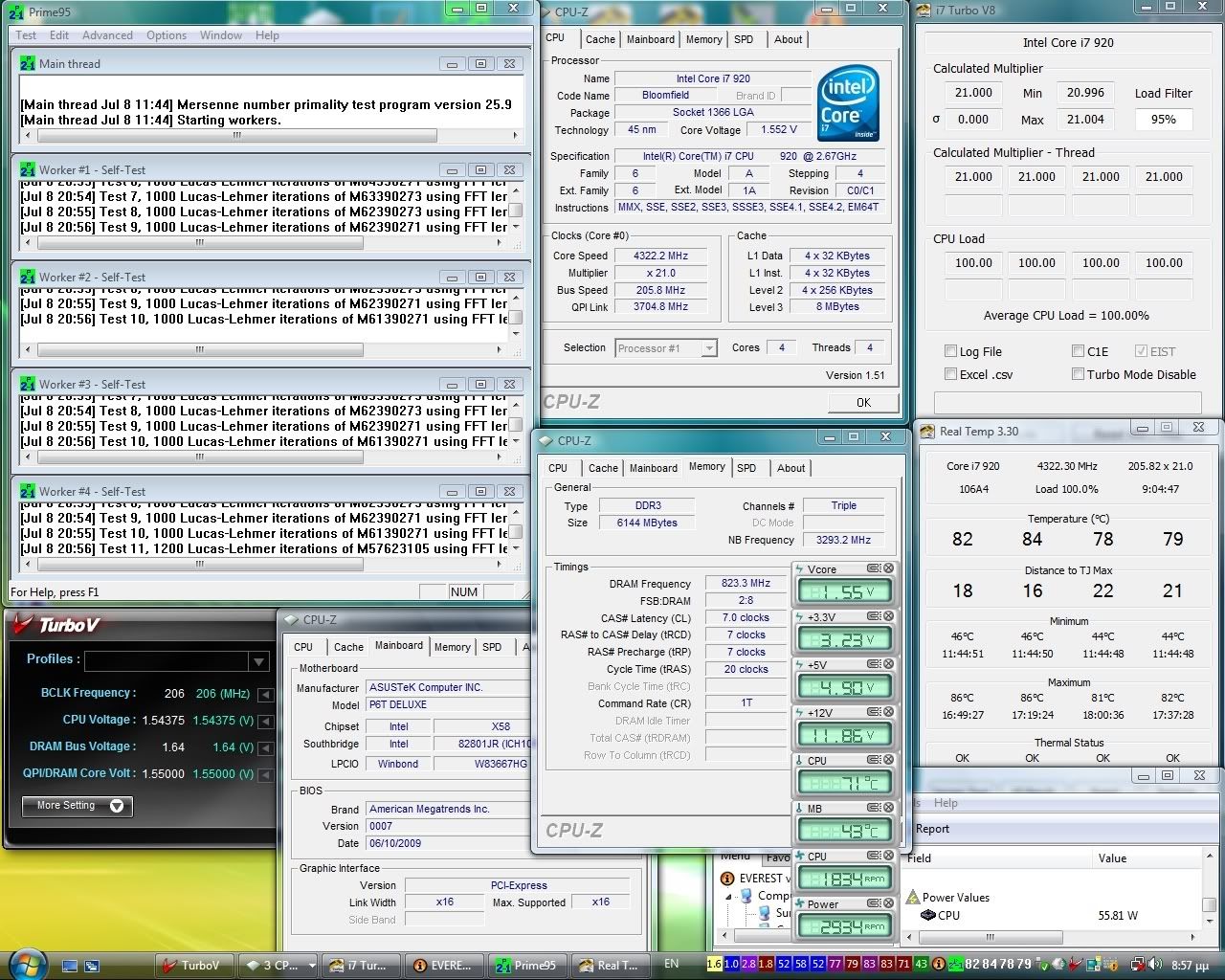Toggle the EIST checkbox

coord(1141,351)
